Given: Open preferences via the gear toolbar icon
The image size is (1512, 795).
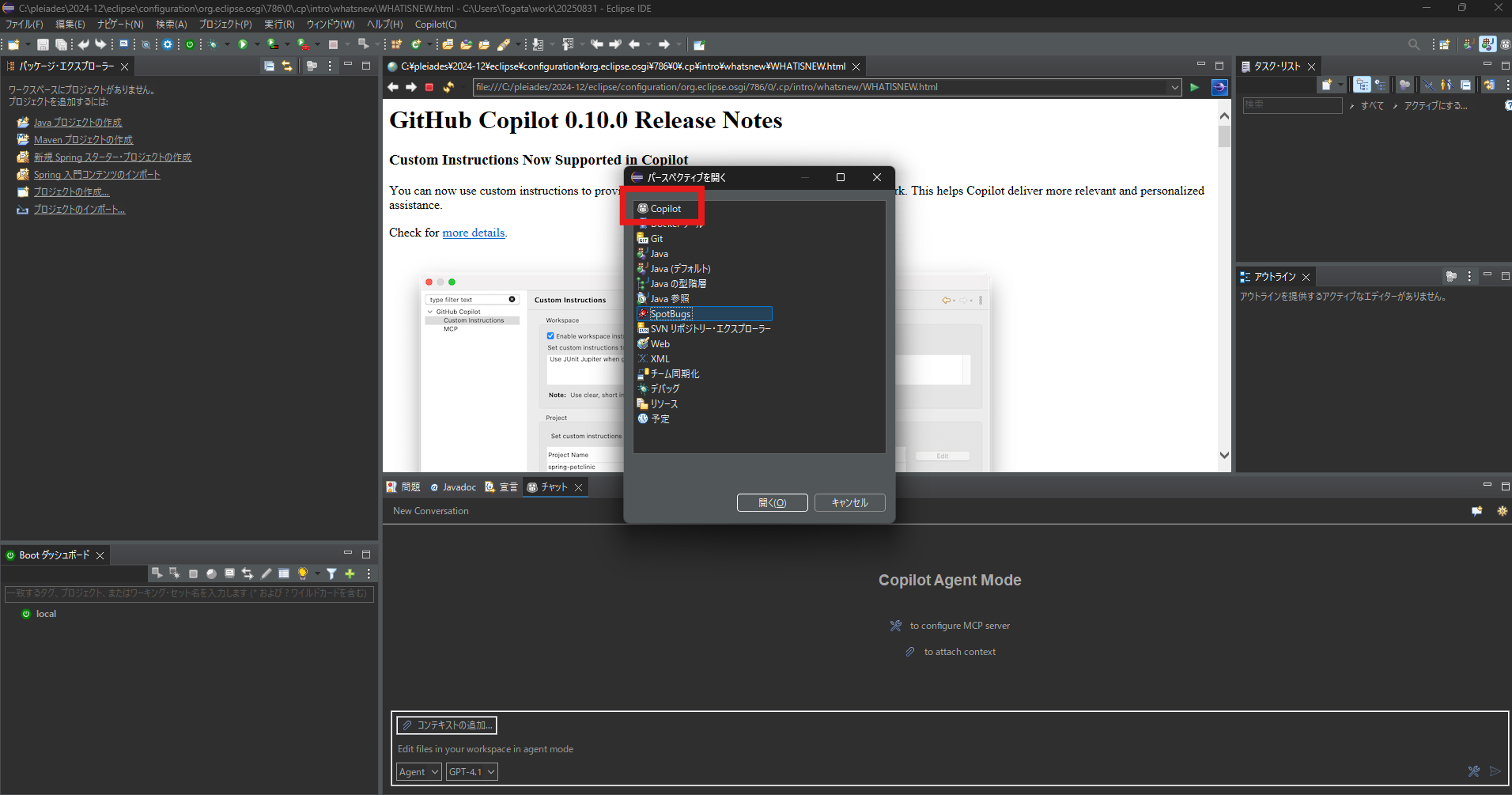Looking at the screenshot, I should (x=167, y=44).
